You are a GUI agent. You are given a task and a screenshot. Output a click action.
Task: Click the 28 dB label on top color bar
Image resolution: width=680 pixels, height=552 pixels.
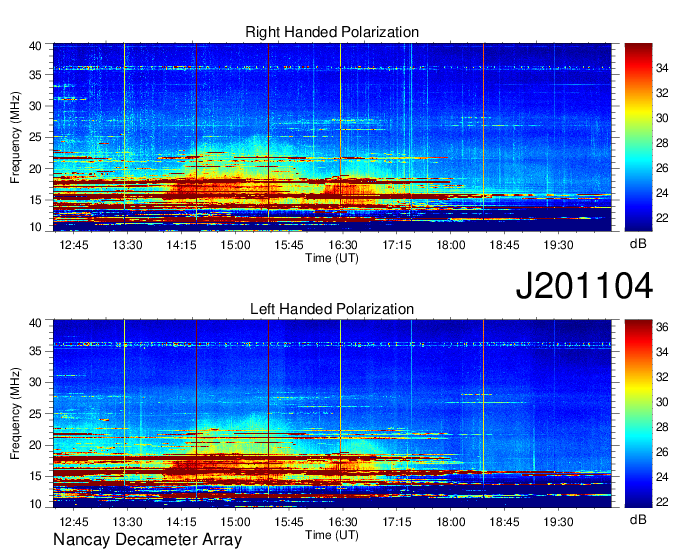(x=662, y=143)
